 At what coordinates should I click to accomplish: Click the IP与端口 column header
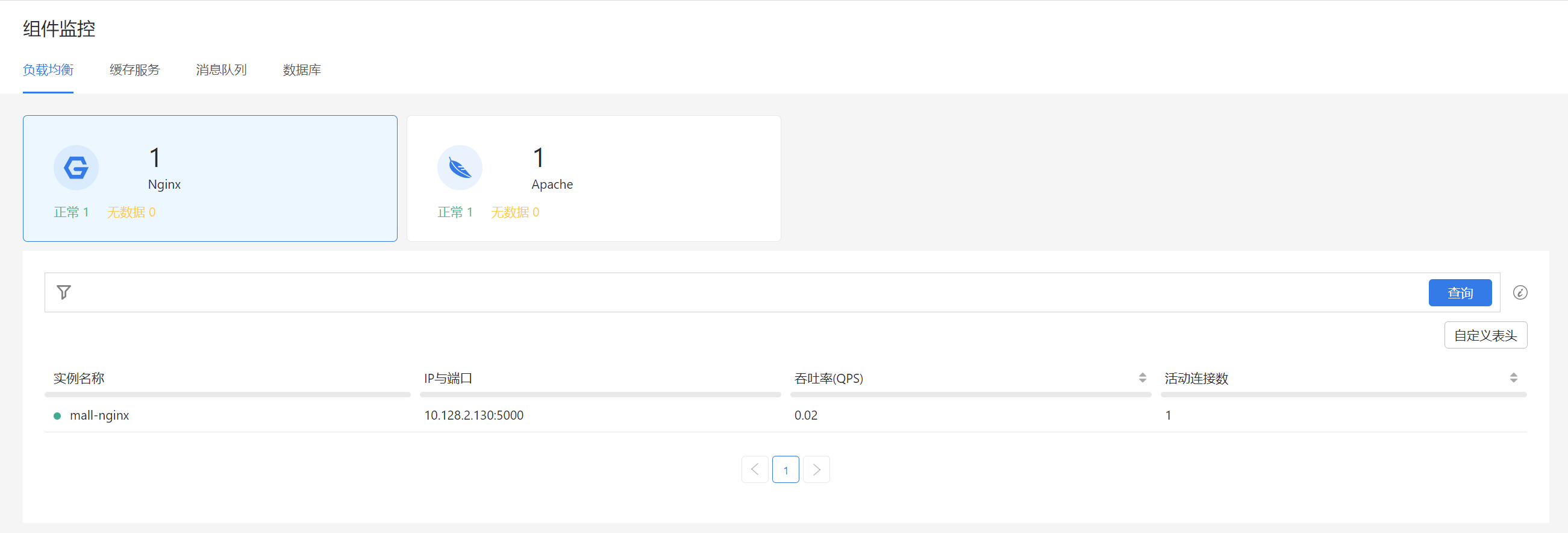tap(448, 378)
